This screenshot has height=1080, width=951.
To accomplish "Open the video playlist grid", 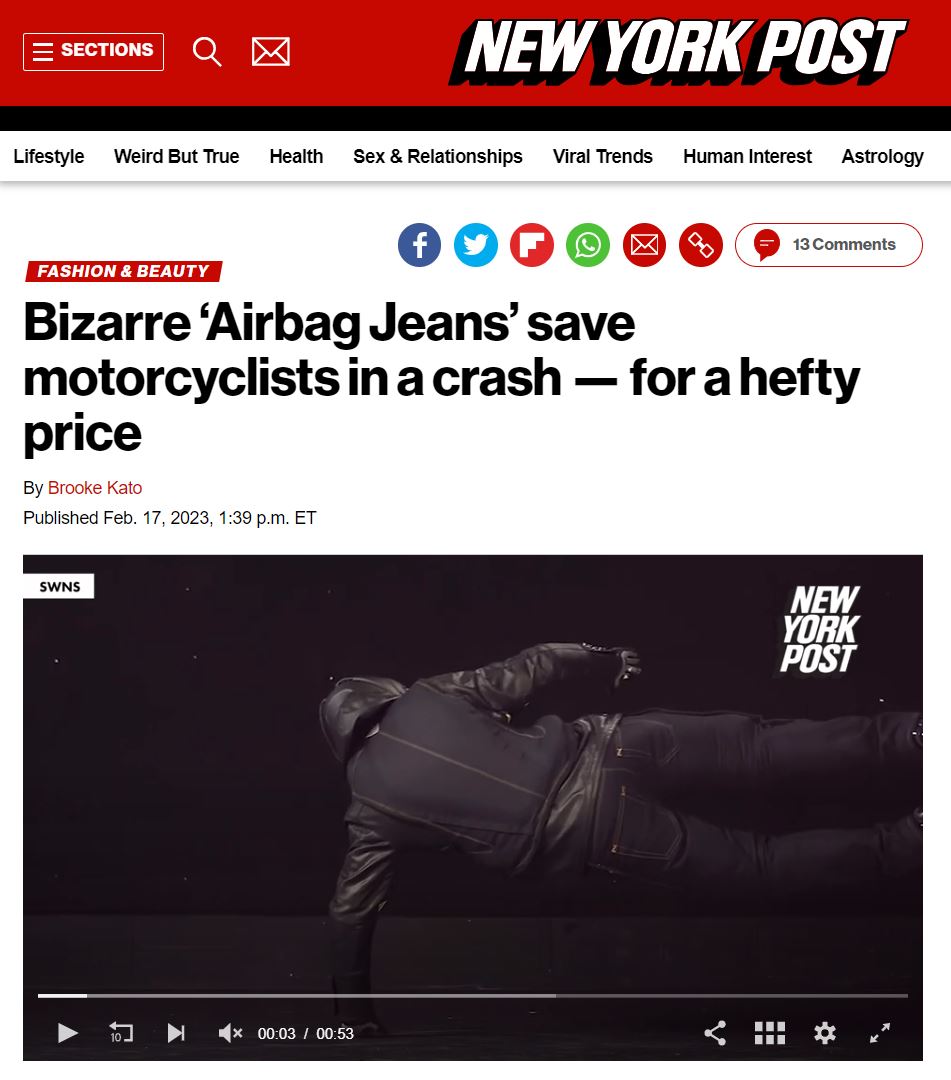I will [770, 1033].
